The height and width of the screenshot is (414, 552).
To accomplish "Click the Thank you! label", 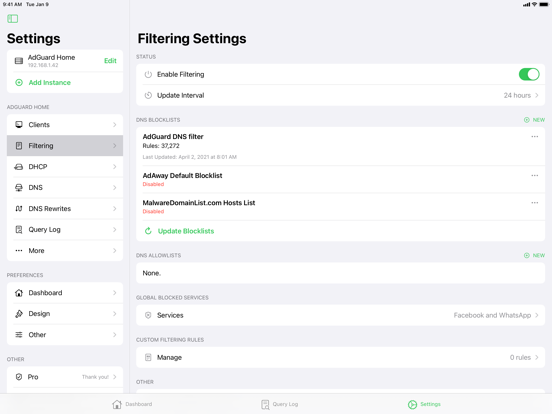I will click(95, 377).
